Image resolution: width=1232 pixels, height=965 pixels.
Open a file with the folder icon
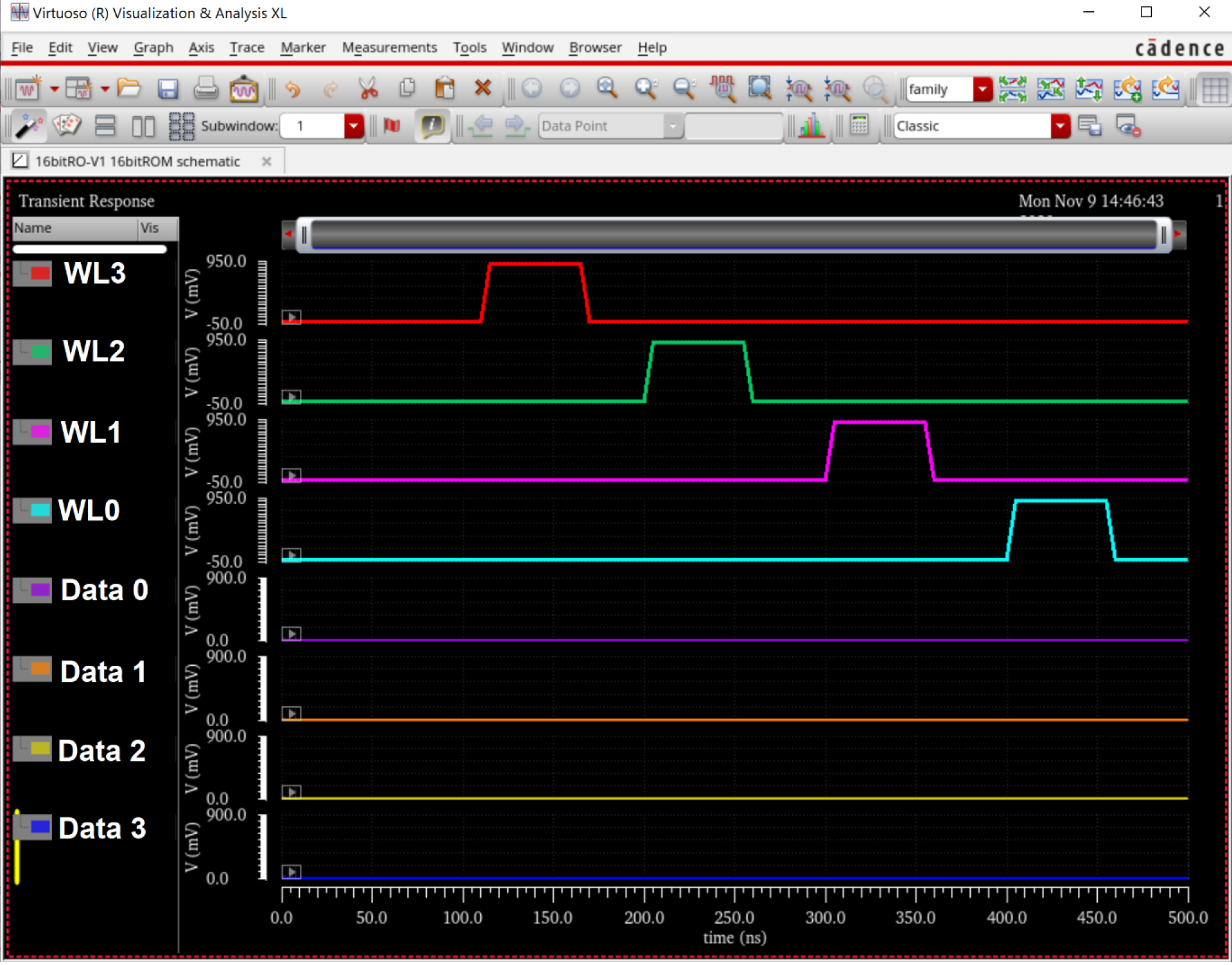tap(129, 88)
